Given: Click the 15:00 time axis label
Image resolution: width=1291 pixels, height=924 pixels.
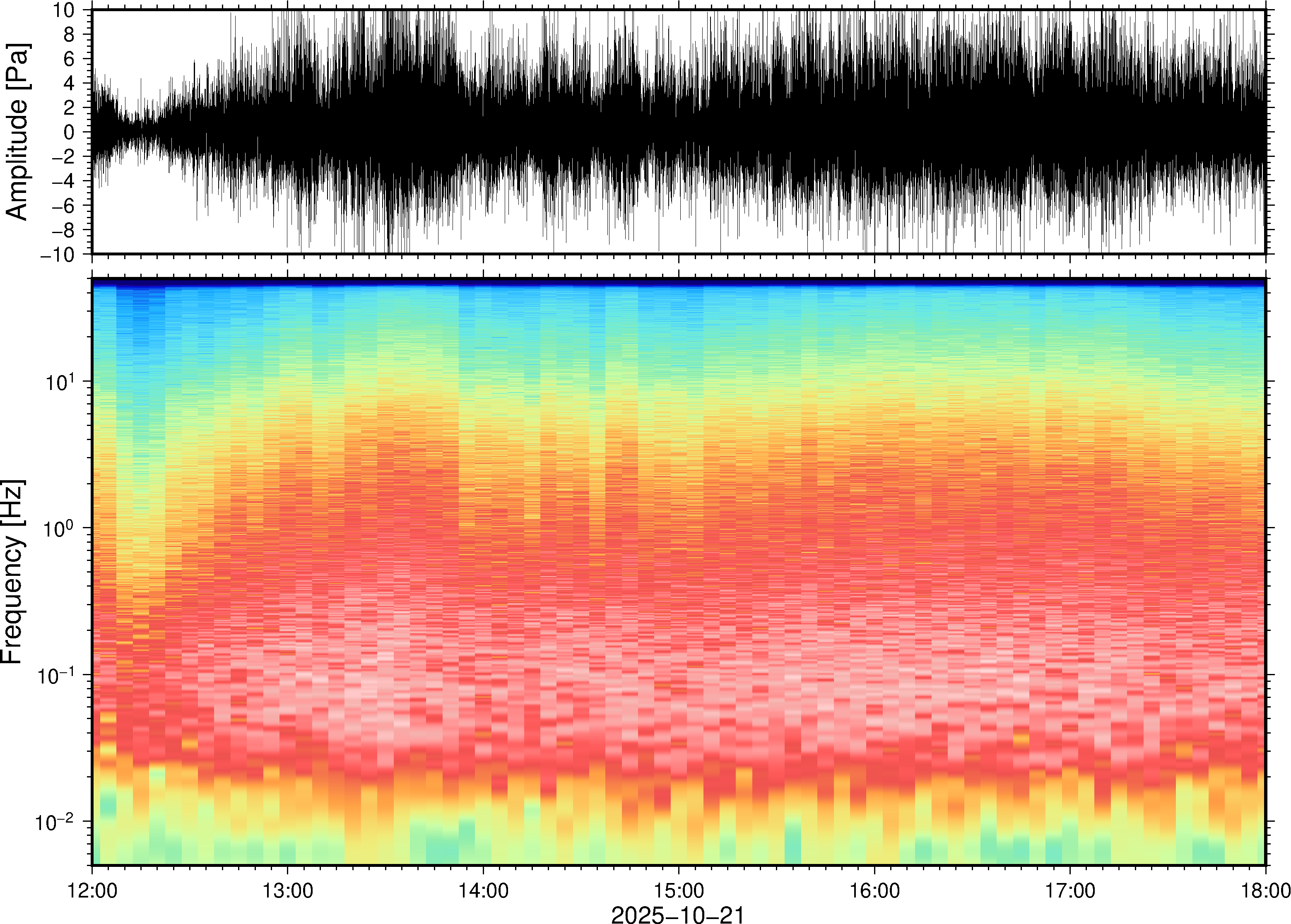Looking at the screenshot, I should [679, 890].
